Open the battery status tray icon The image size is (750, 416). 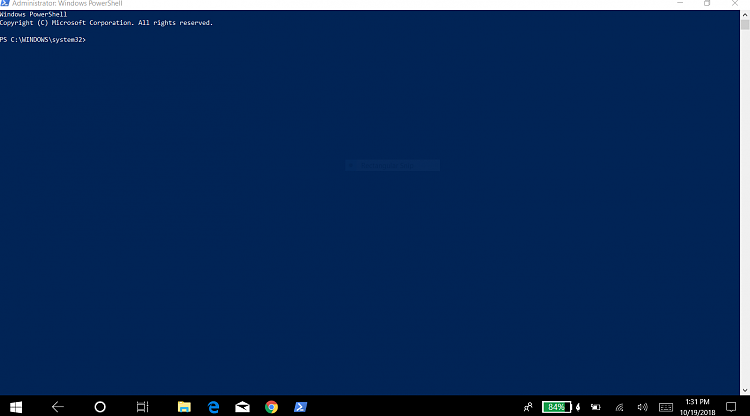(596, 407)
